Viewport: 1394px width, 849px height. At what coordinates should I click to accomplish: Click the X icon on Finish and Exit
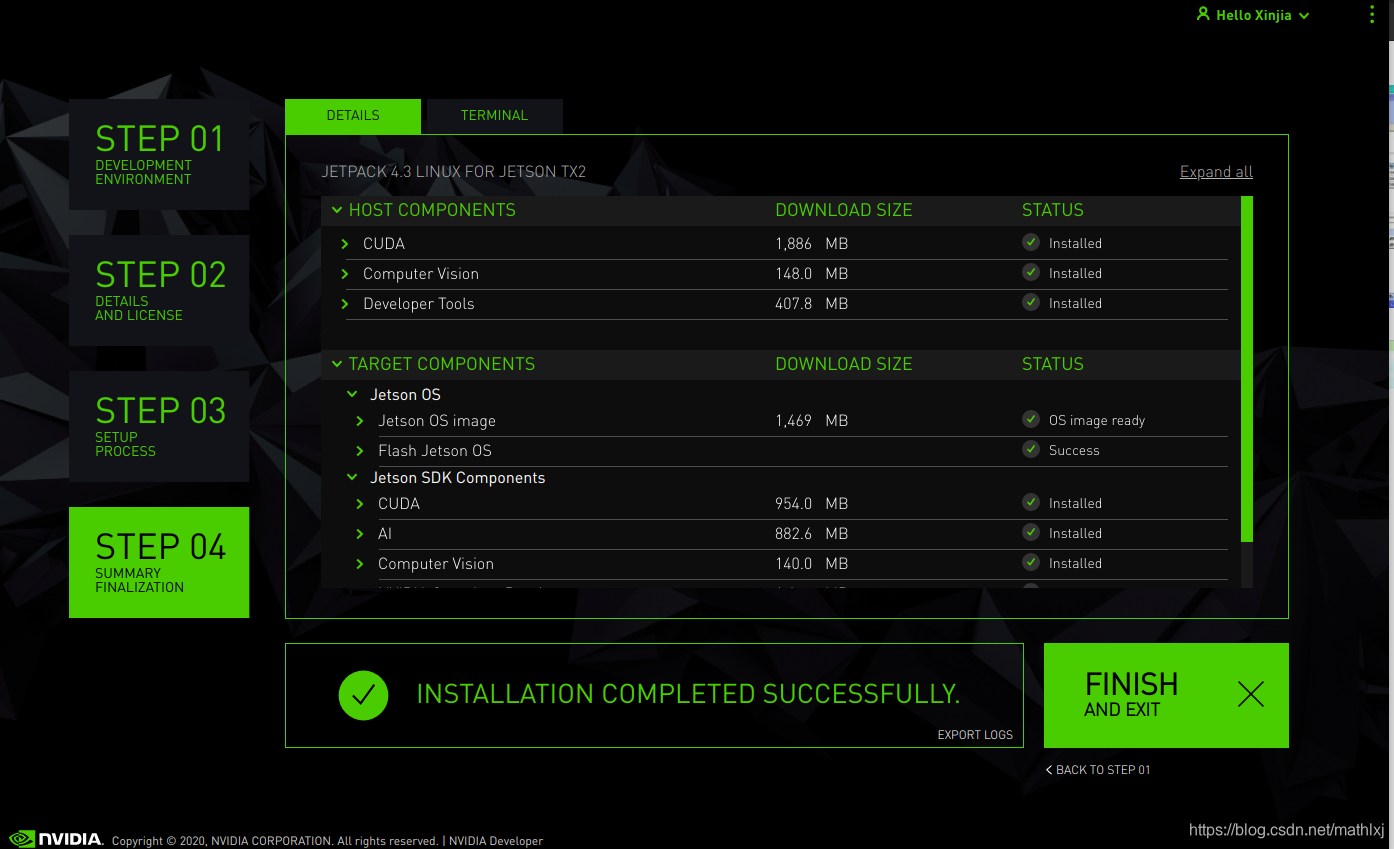tap(1251, 695)
